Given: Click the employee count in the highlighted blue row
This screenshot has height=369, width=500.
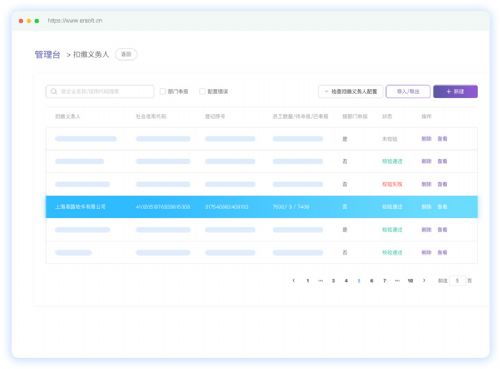Looking at the screenshot, I should (x=291, y=207).
